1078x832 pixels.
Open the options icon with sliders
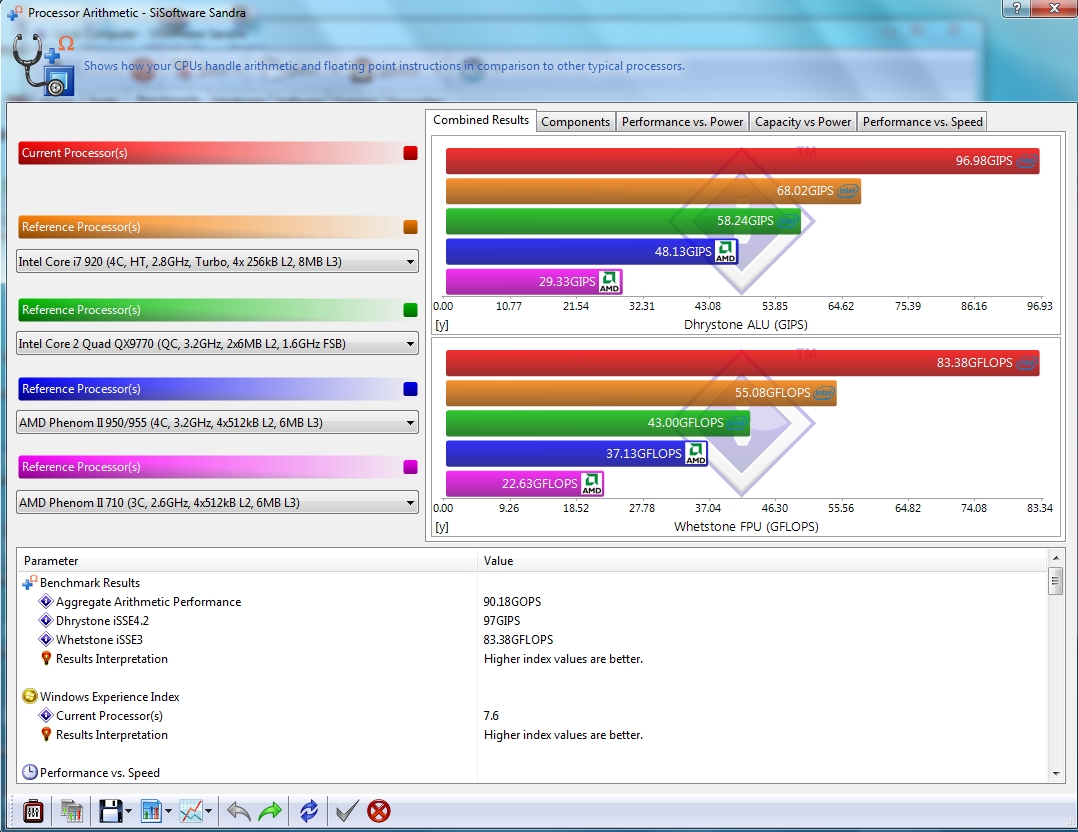click(33, 811)
